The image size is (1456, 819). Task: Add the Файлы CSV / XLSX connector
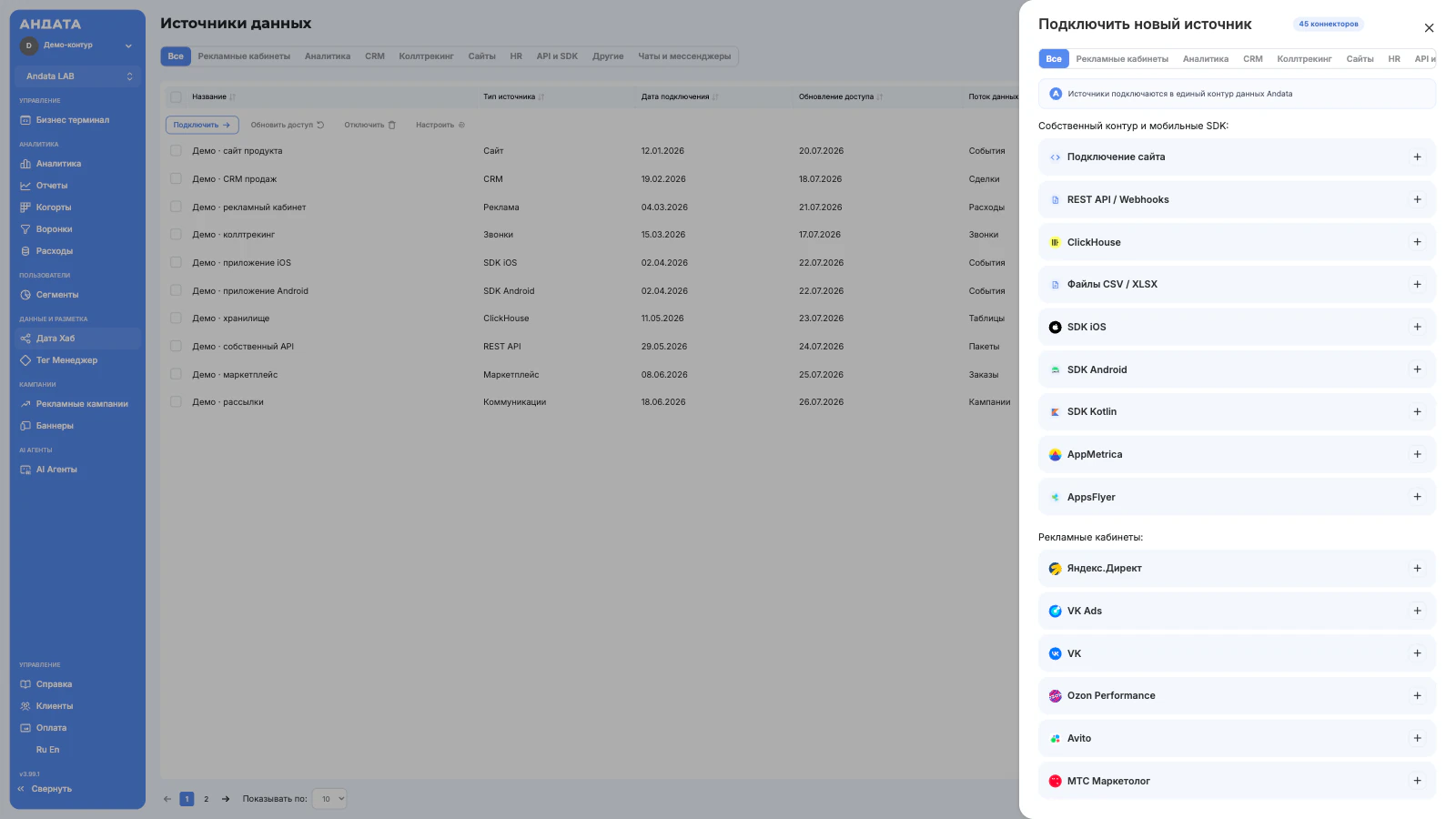[x=1417, y=285]
